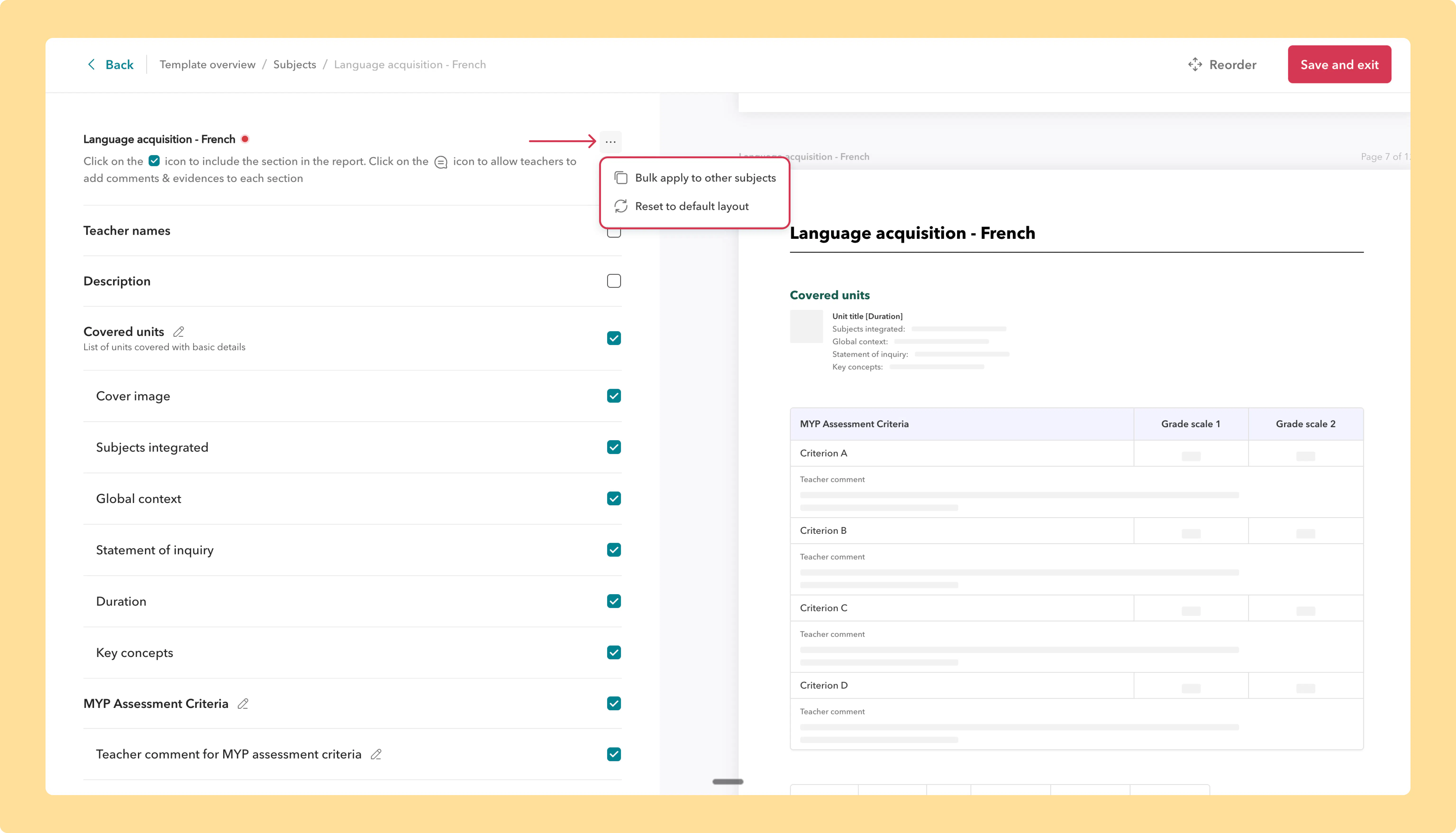Edit MYP Assessment Criteria pencil icon
Viewport: 1456px width, 833px height.
(243, 704)
